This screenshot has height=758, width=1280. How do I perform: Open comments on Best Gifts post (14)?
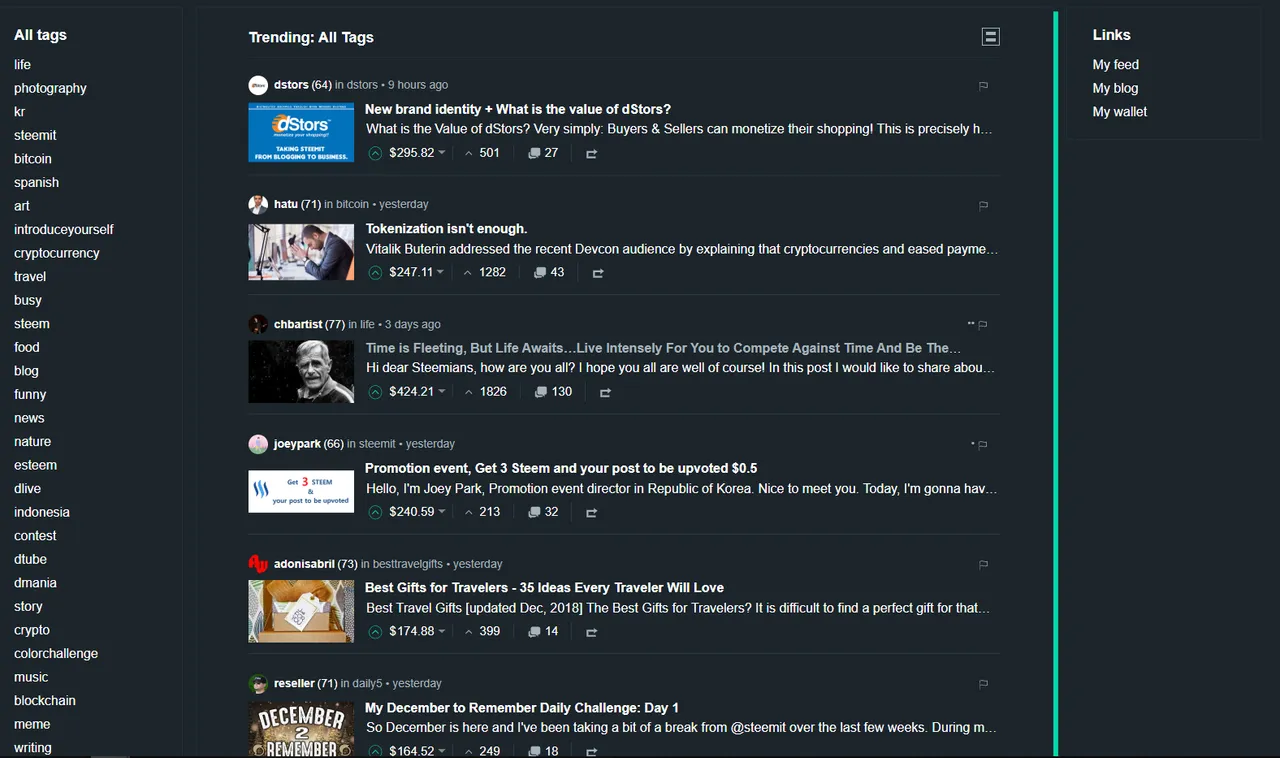tap(543, 631)
